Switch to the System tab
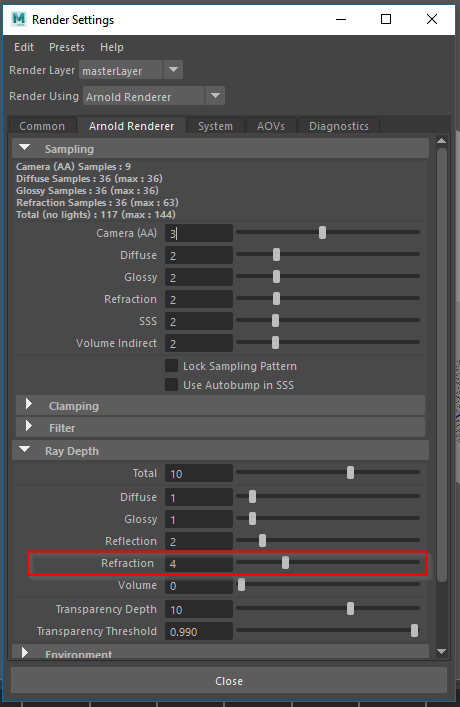Image resolution: width=460 pixels, height=707 pixels. tap(216, 126)
